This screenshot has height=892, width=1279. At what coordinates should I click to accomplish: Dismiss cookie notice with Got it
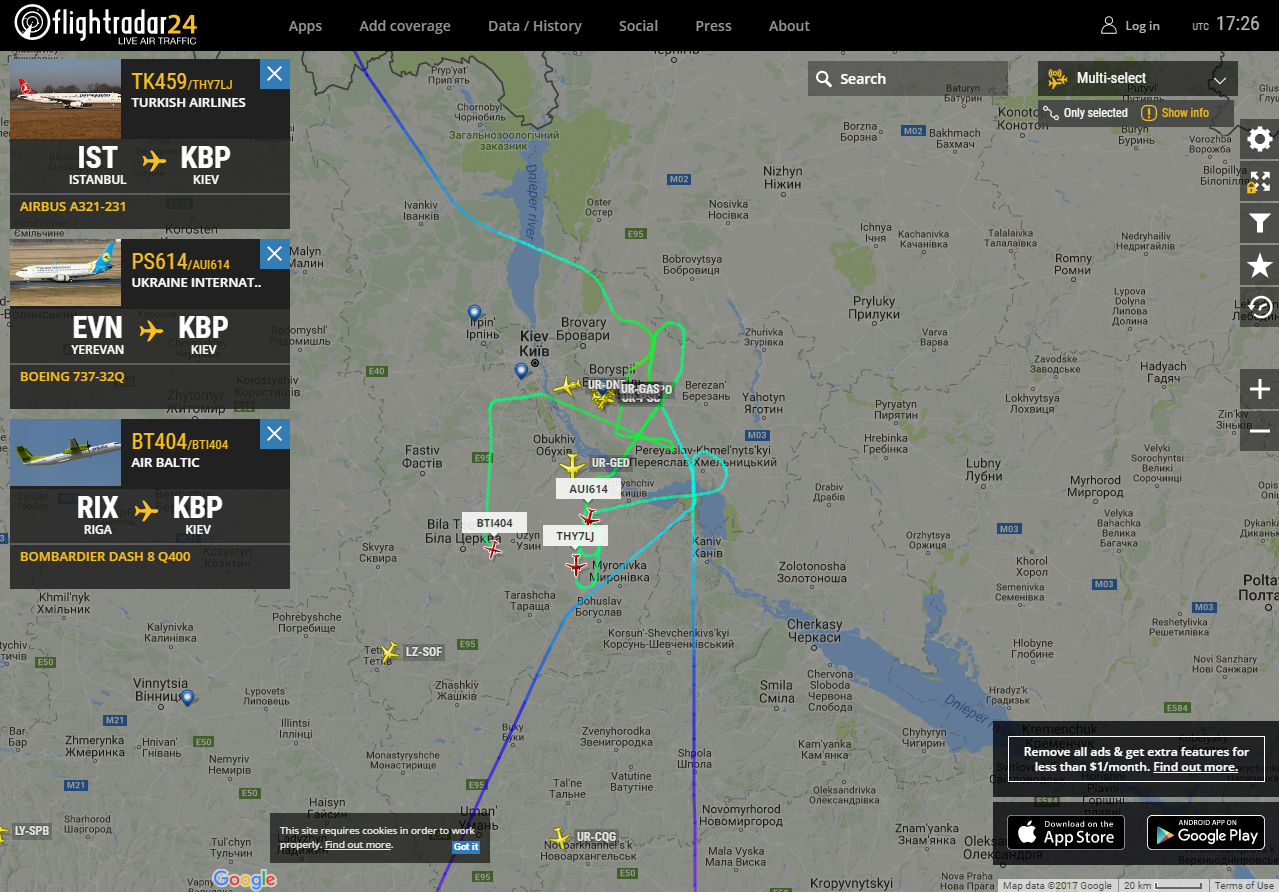click(466, 846)
